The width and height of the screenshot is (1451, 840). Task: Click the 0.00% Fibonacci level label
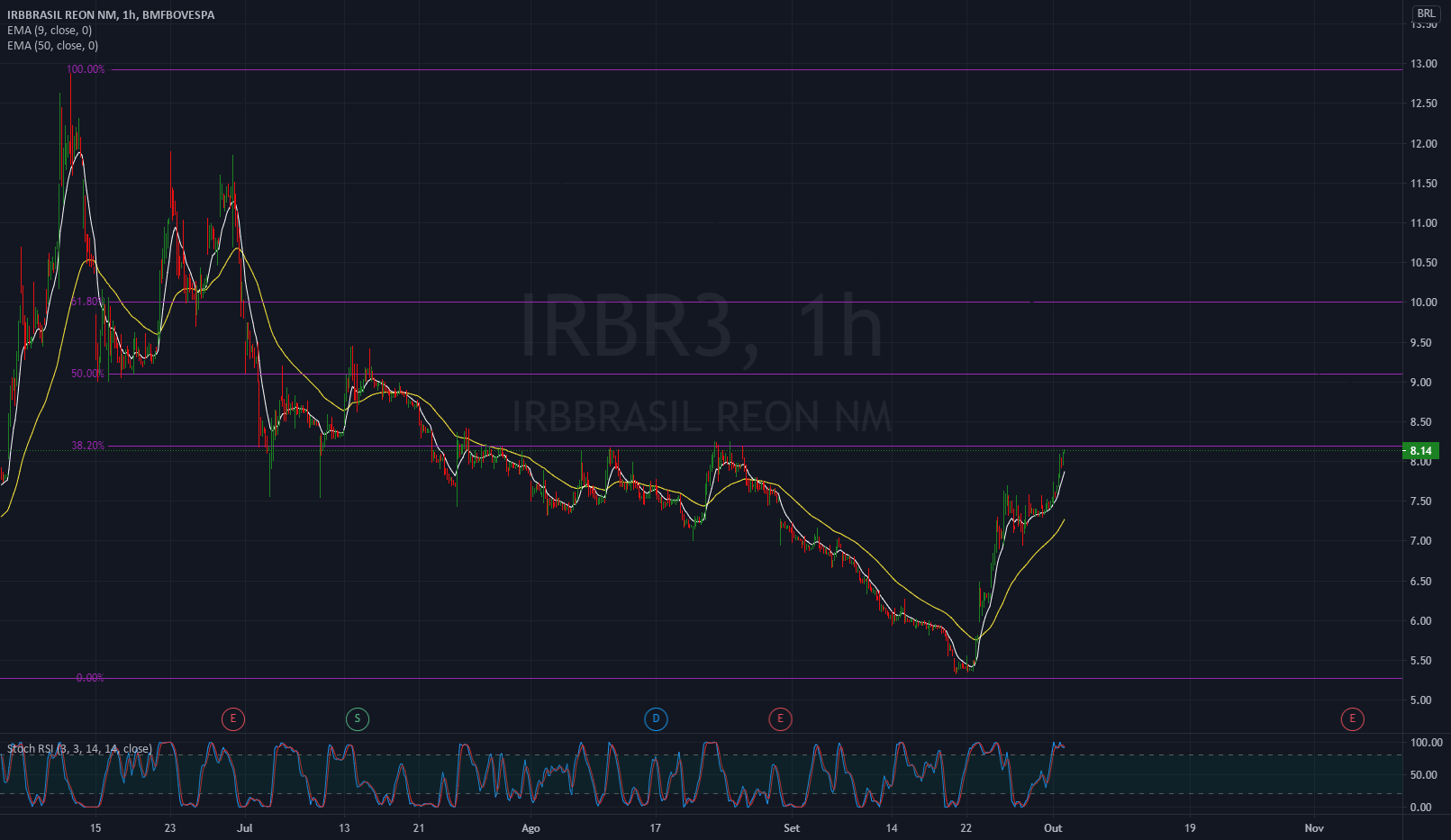coord(90,678)
